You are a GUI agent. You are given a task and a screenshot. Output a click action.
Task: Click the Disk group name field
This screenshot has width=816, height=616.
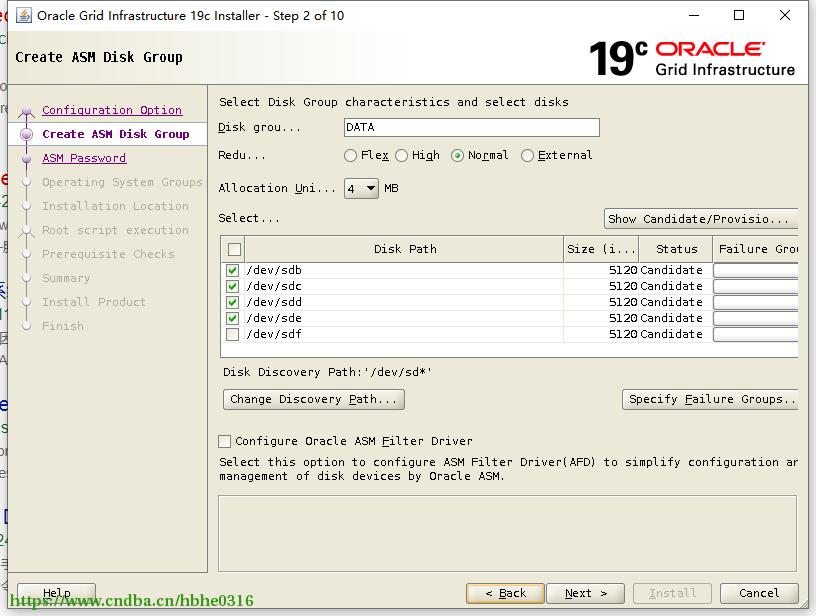[x=471, y=127]
